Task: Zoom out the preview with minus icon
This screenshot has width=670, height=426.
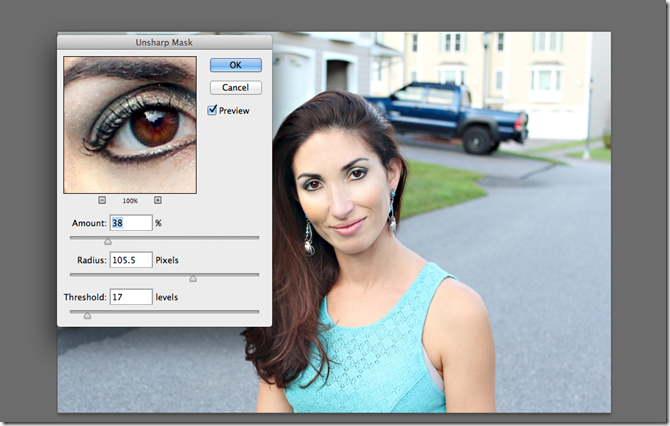Action: tap(102, 200)
